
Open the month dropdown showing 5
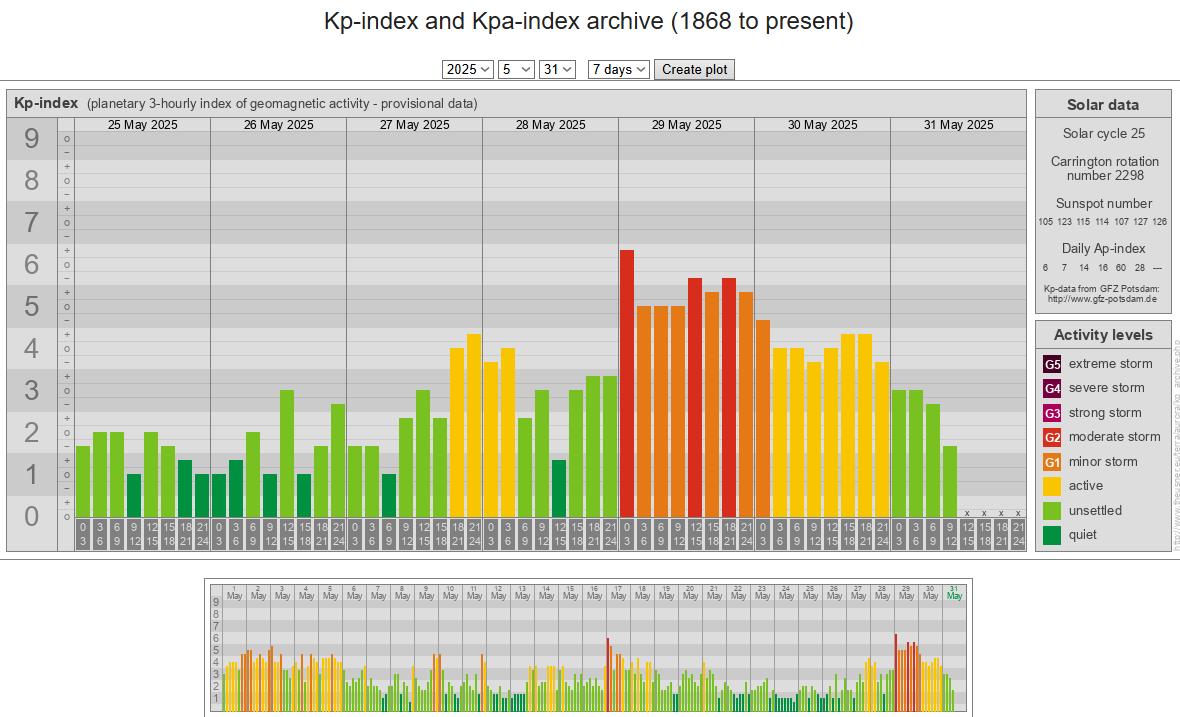click(516, 69)
